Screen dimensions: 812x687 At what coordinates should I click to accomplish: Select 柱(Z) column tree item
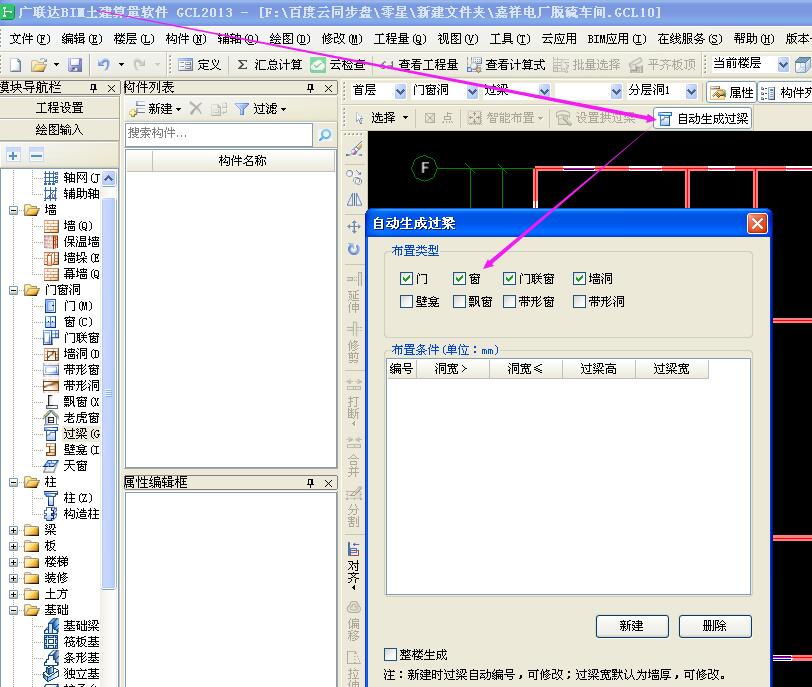pyautogui.click(x=69, y=498)
